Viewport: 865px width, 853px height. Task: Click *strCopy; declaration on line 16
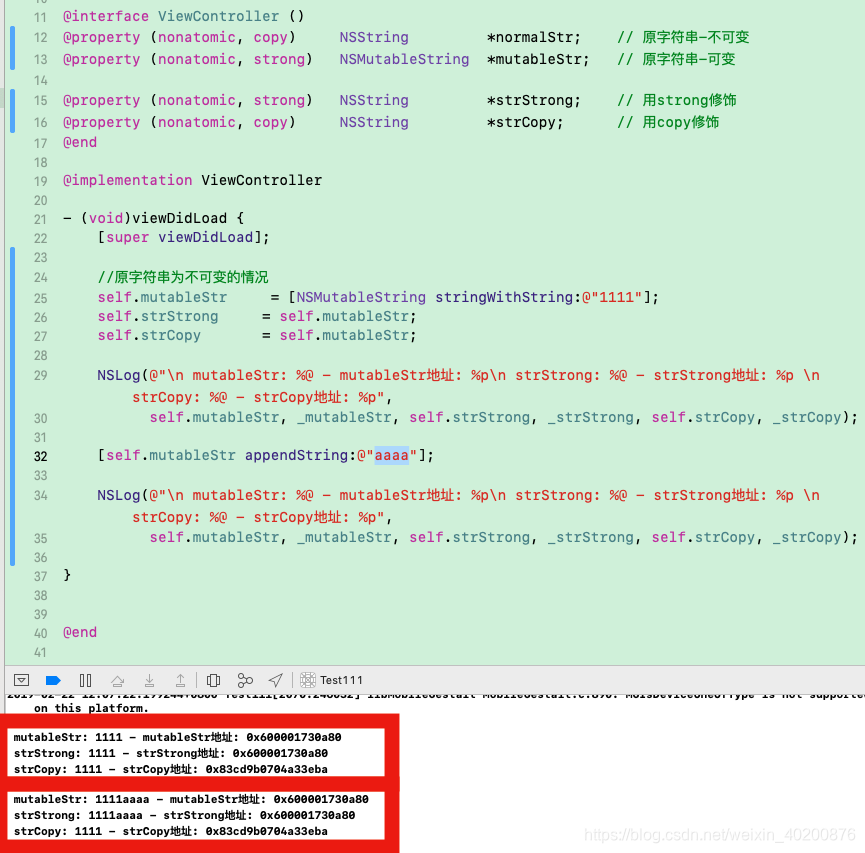pos(525,121)
